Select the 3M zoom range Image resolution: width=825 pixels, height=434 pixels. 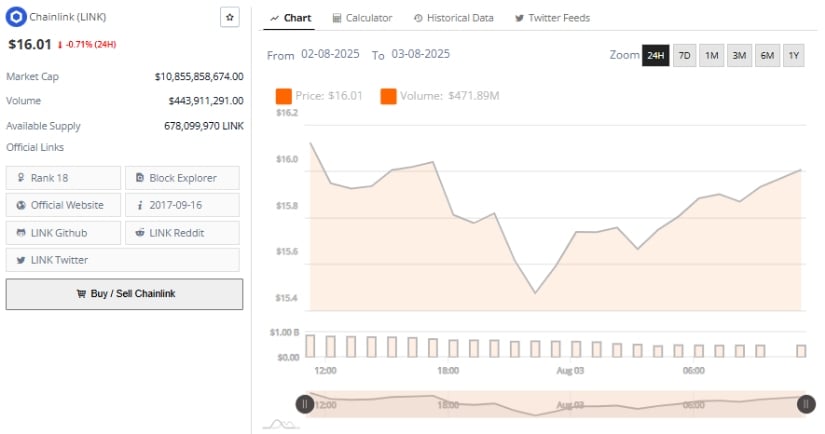coord(739,55)
